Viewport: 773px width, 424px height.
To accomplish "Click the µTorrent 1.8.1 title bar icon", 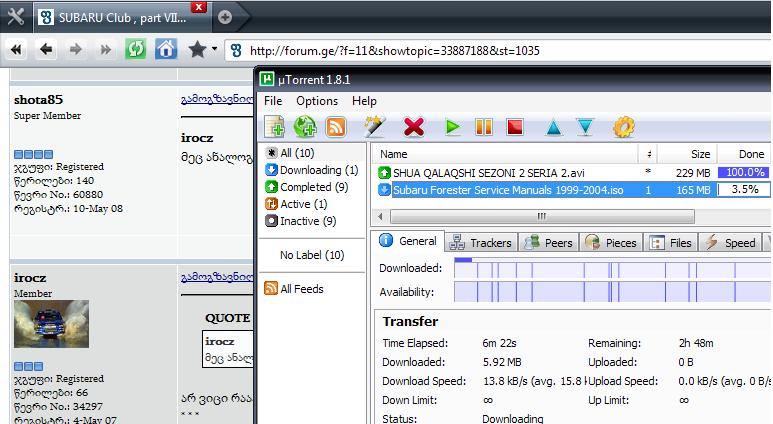I will pyautogui.click(x=267, y=79).
